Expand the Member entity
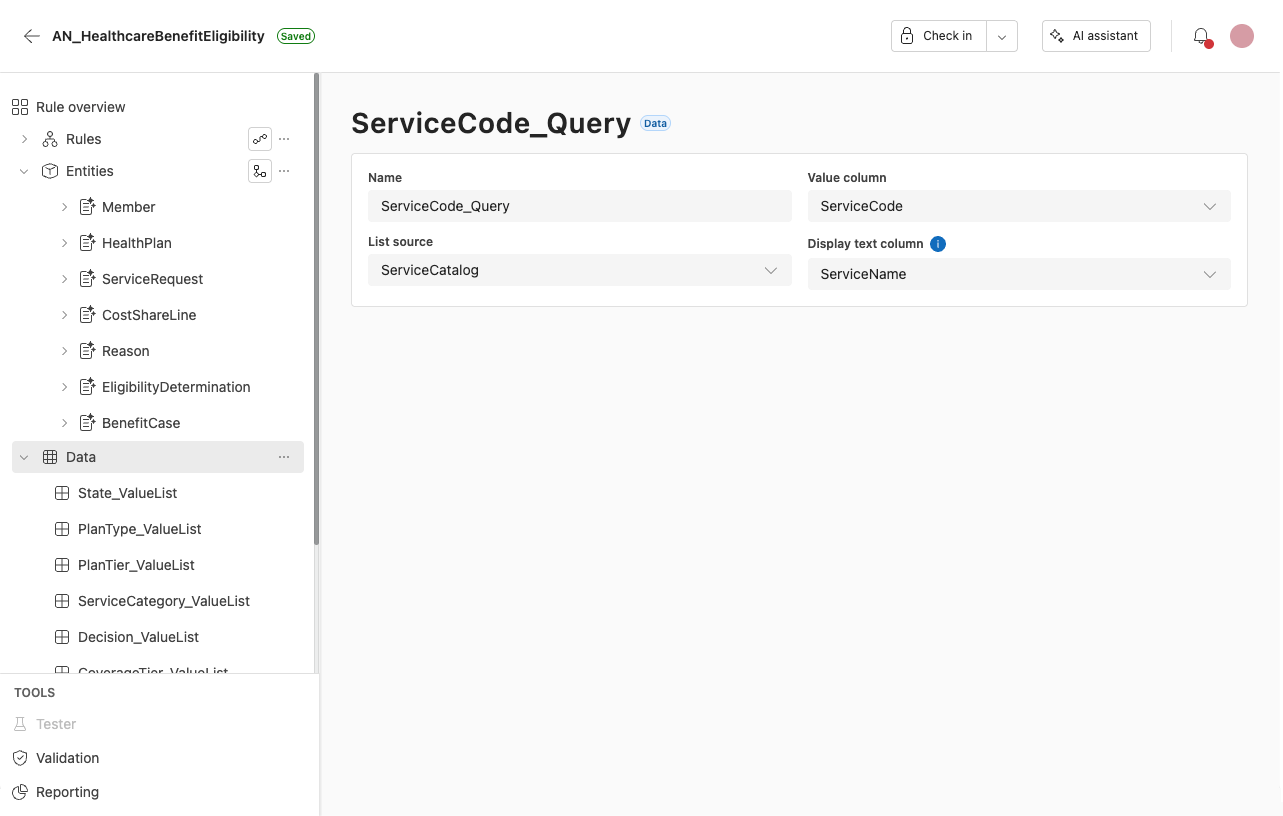Image resolution: width=1283 pixels, height=816 pixels. pyautogui.click(x=64, y=207)
